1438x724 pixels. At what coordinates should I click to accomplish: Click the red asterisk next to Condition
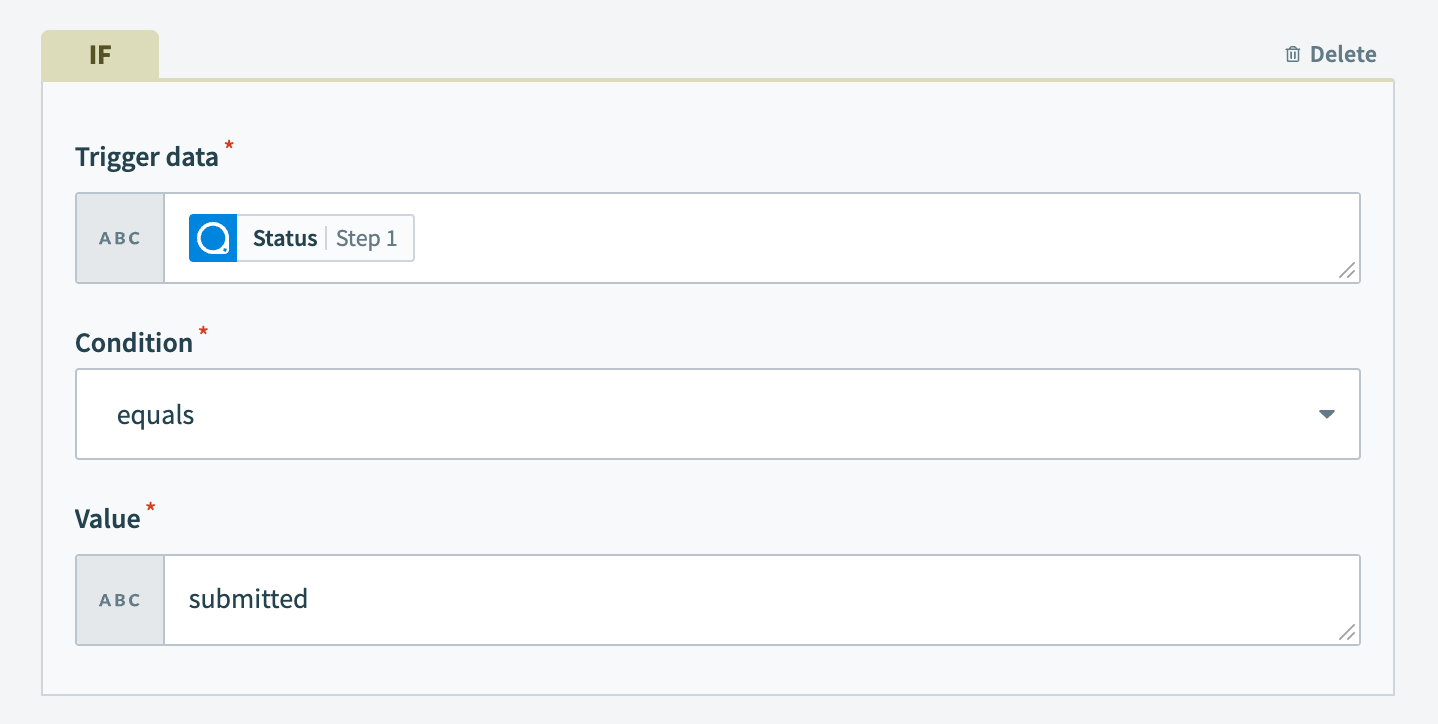click(204, 332)
